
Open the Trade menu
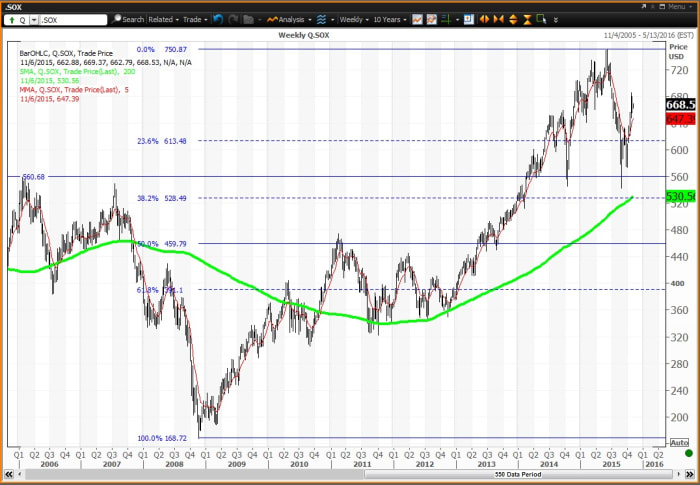(x=194, y=19)
